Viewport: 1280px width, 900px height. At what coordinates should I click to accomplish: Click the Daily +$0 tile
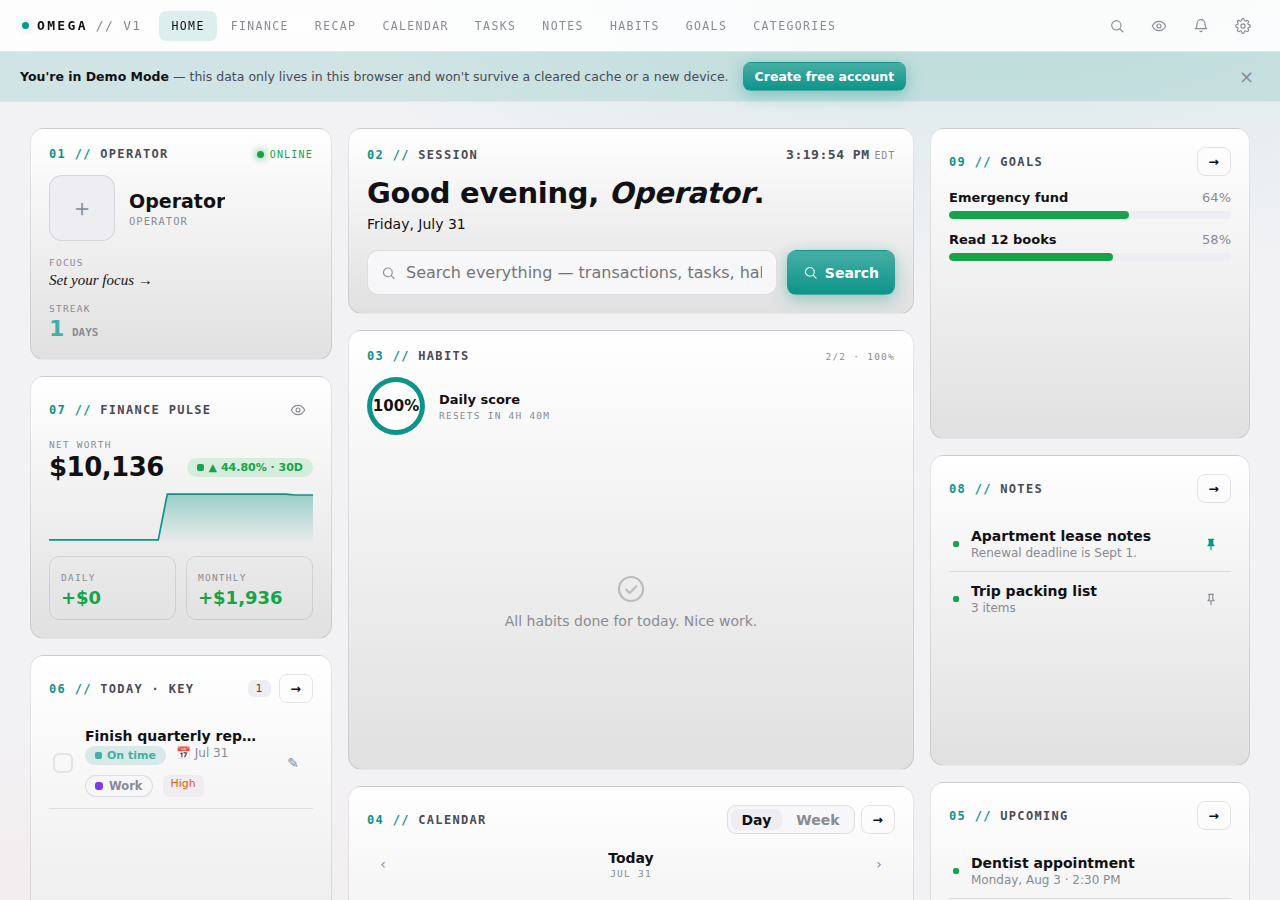[112, 588]
